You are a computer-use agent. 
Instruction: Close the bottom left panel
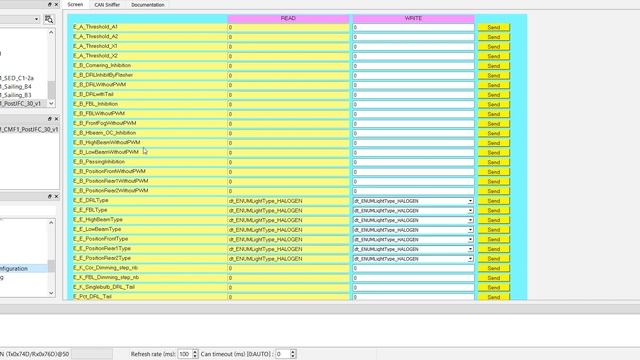point(56,196)
